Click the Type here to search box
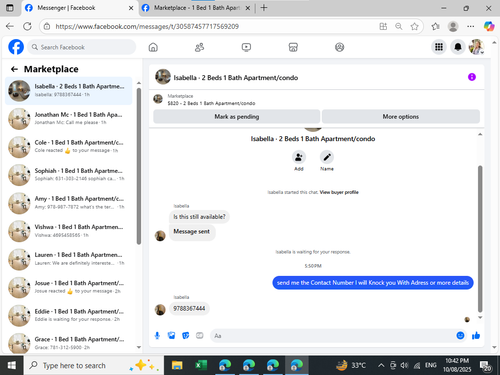Screen dimensions: 500x375 [94, 365]
